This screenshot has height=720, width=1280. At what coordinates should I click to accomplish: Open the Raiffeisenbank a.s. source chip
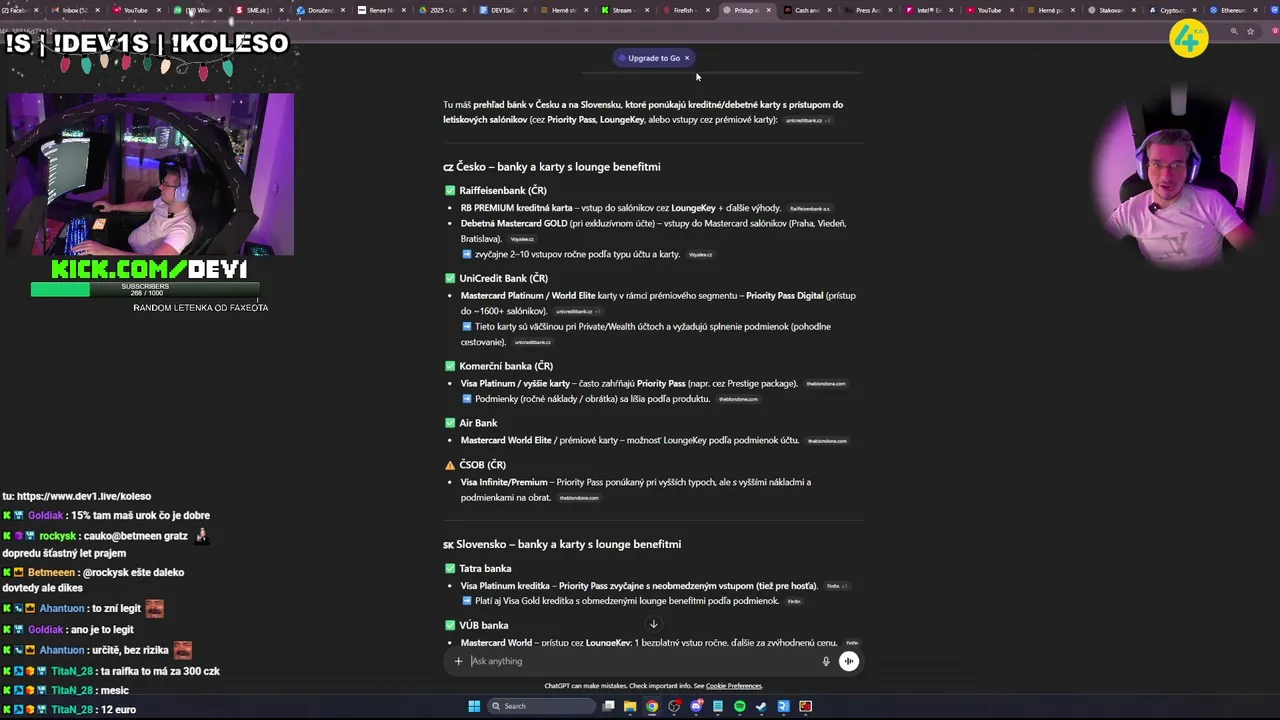point(810,209)
